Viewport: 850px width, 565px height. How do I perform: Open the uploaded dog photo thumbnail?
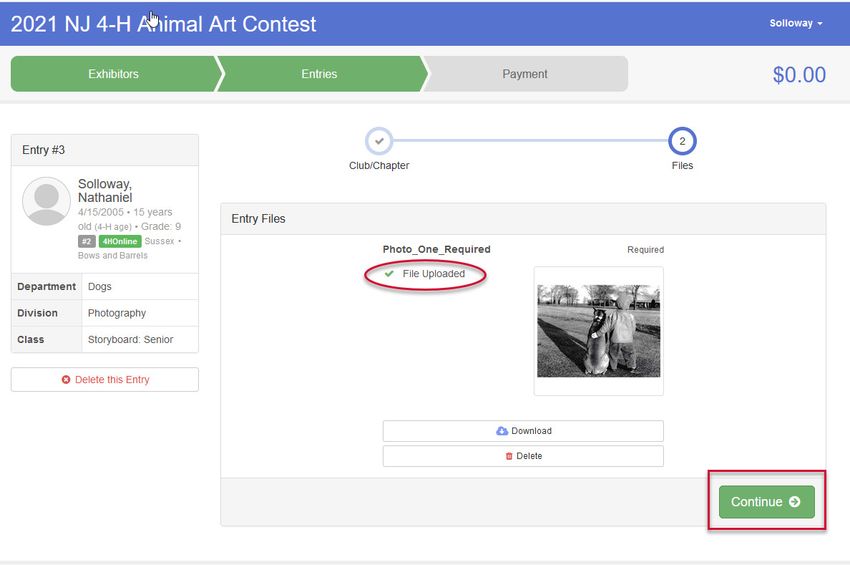coord(598,331)
